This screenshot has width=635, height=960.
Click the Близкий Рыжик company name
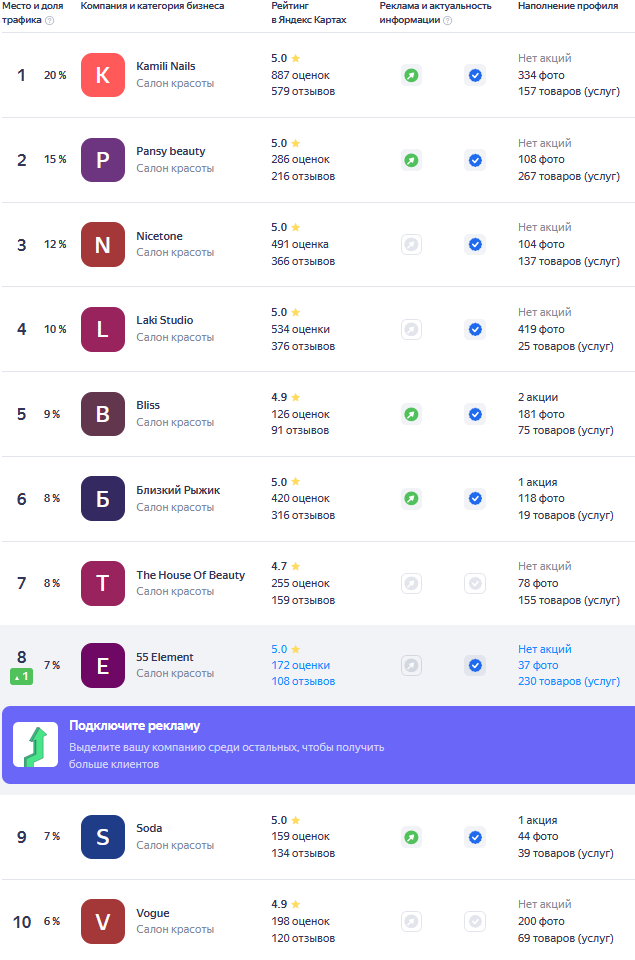[178, 490]
